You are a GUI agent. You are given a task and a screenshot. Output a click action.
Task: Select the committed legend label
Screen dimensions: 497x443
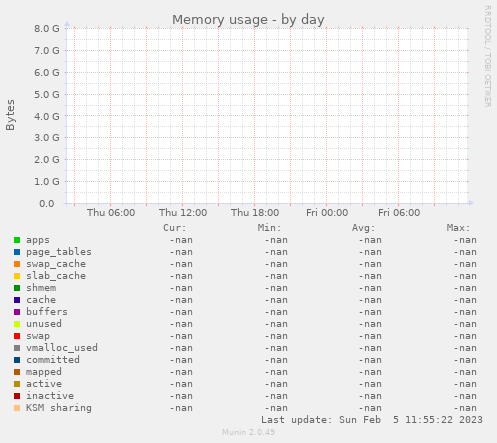tap(53, 360)
